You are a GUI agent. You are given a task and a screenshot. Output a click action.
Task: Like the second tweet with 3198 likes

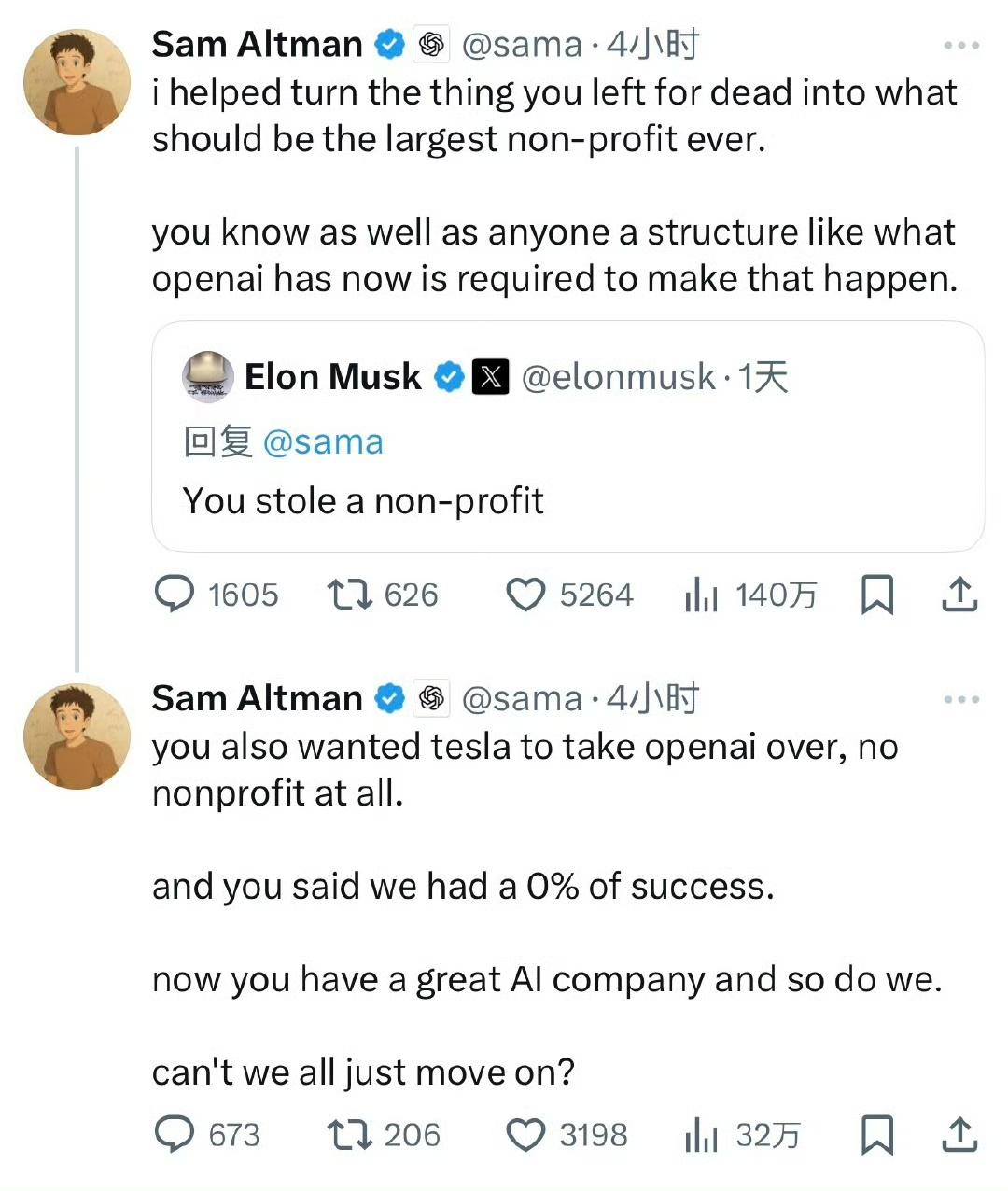click(x=525, y=1135)
